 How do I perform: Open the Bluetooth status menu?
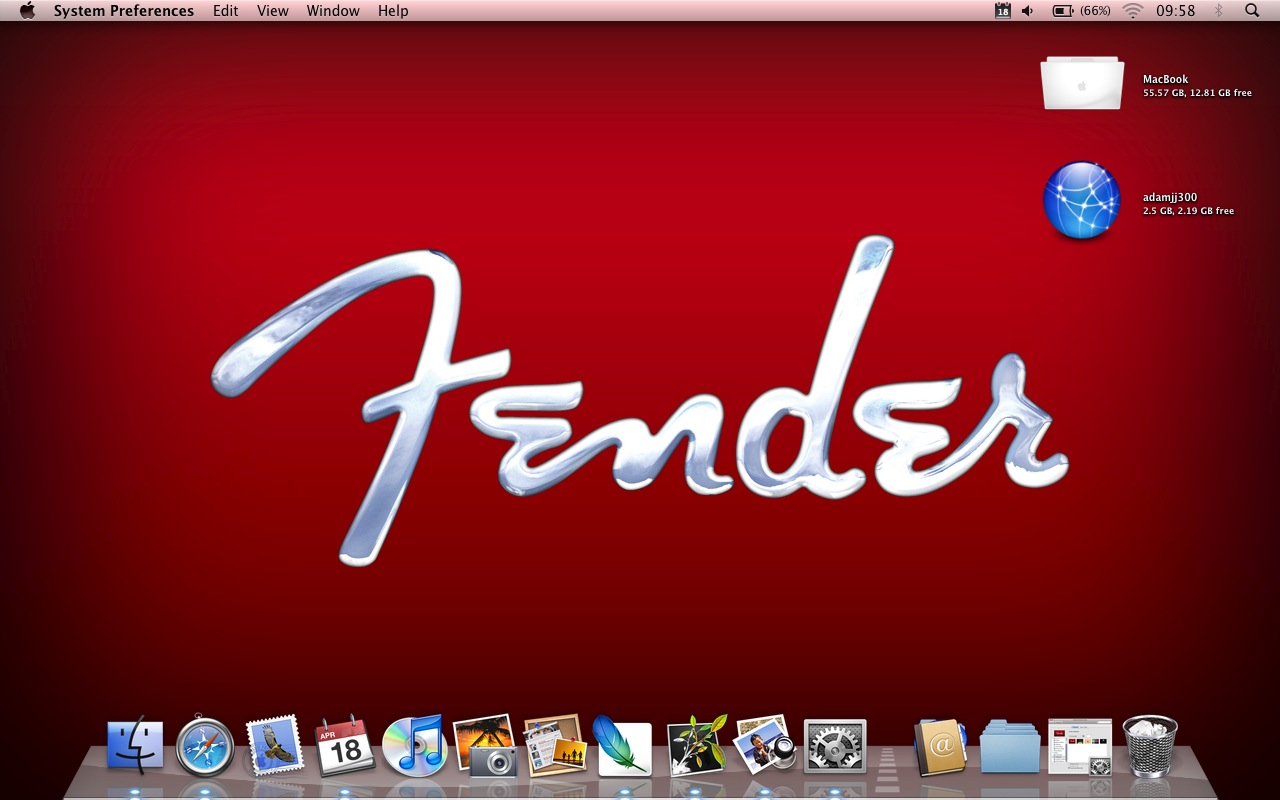(1219, 11)
